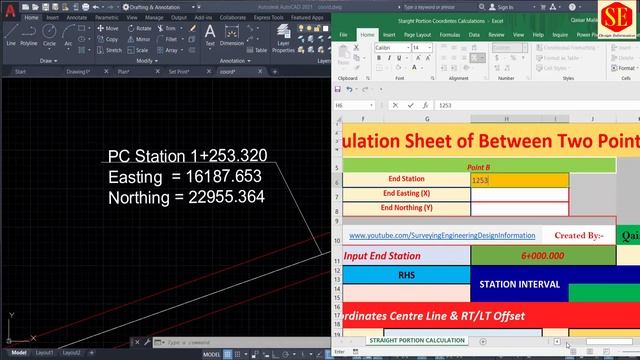Viewport: 640px width, 360px height.
Task: Click AutoCAD Sign In button
Action: click(501, 7)
